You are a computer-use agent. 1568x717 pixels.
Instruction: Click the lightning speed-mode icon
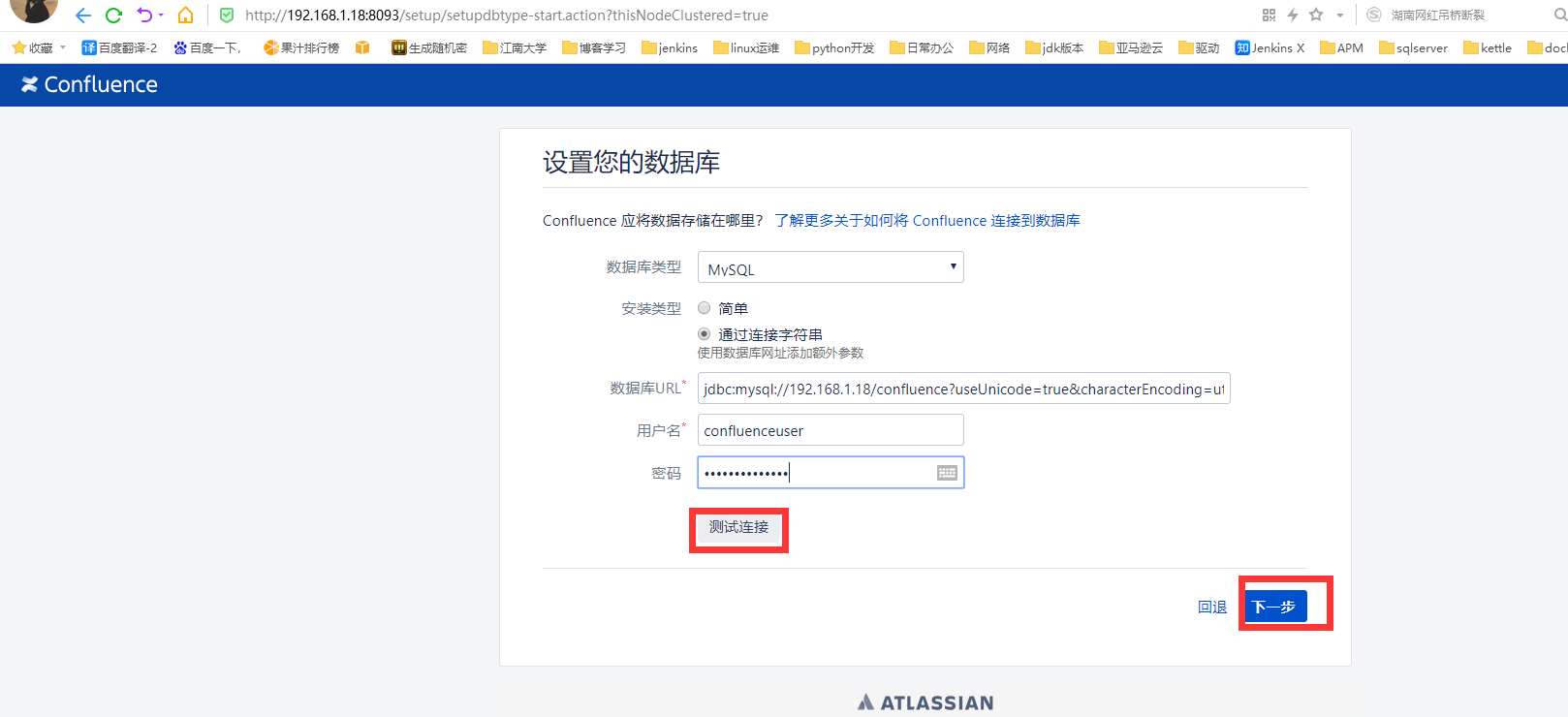coord(1293,16)
